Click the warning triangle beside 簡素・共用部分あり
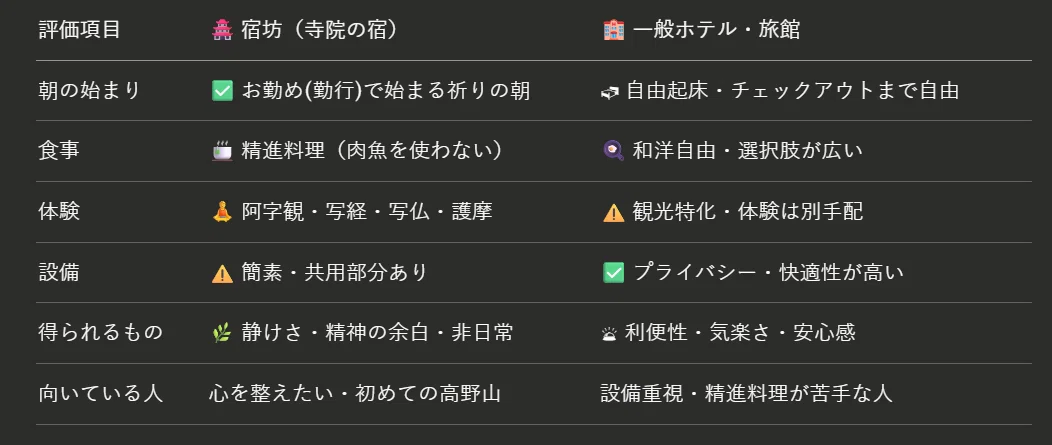1052x445 pixels. (221, 273)
